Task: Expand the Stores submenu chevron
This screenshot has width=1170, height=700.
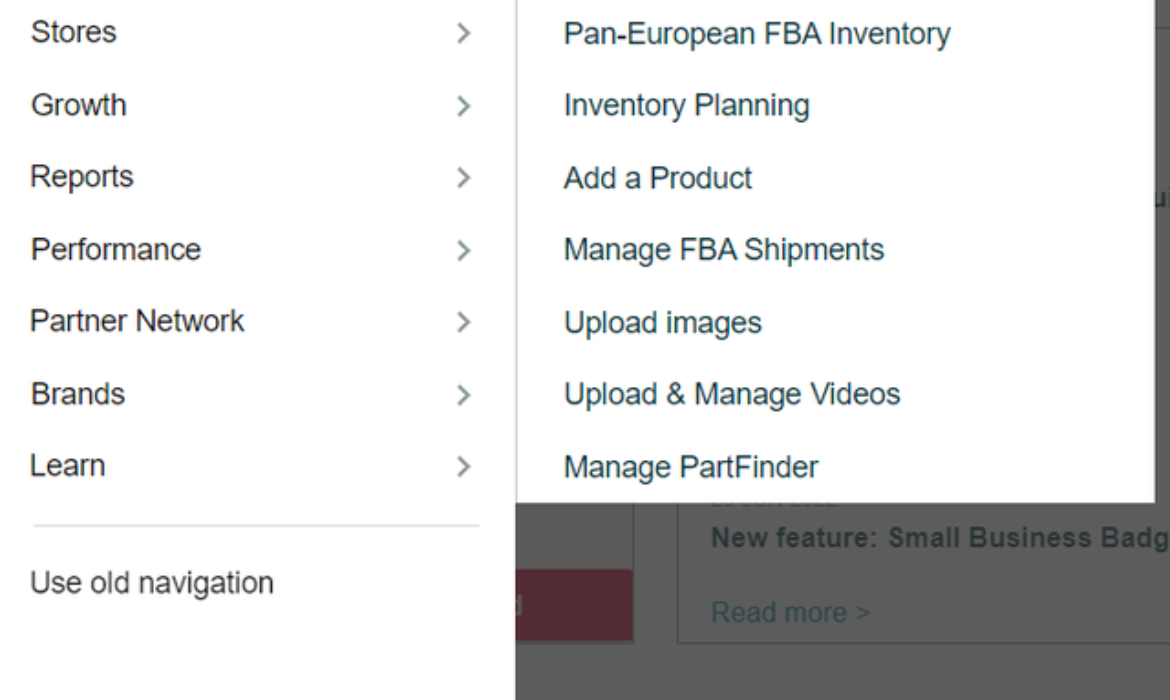Action: [462, 33]
